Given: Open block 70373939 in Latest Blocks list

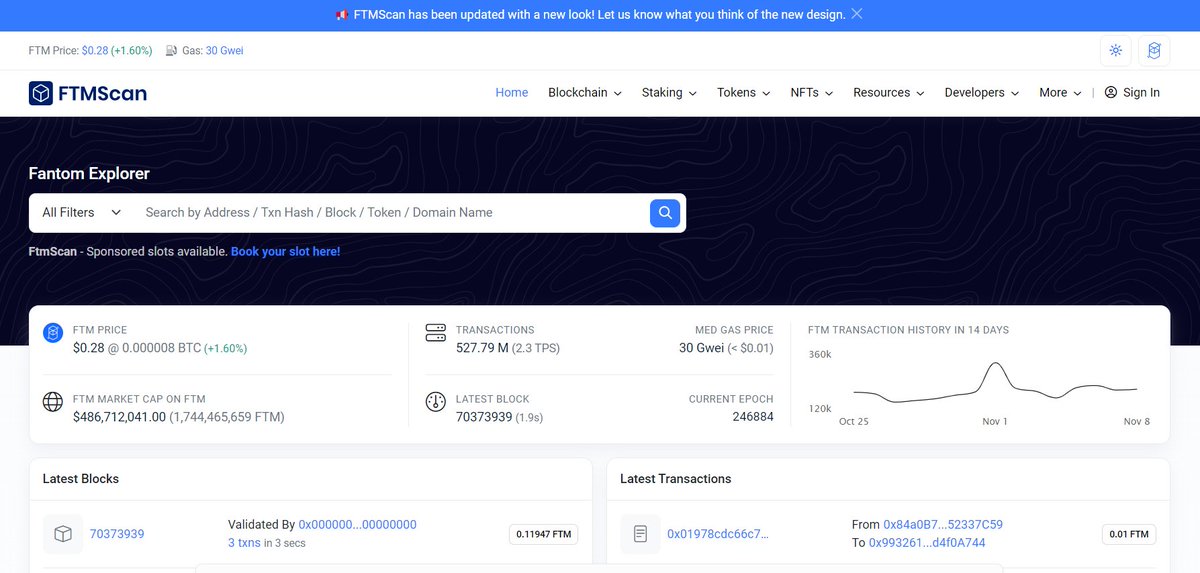Looking at the screenshot, I should point(117,534).
